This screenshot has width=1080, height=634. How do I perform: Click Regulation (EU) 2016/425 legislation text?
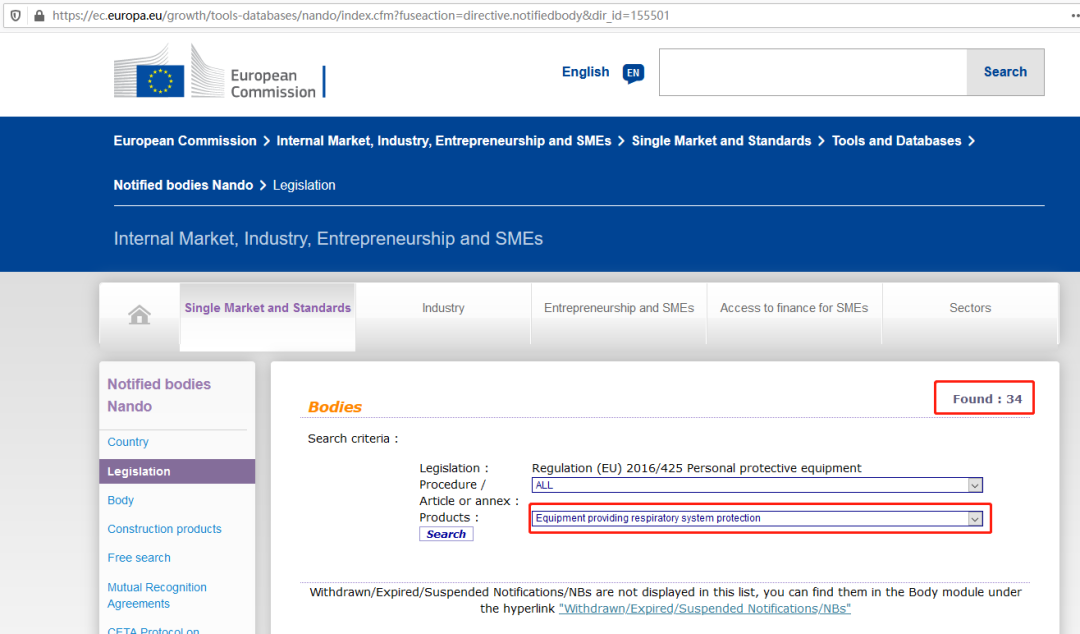point(696,468)
